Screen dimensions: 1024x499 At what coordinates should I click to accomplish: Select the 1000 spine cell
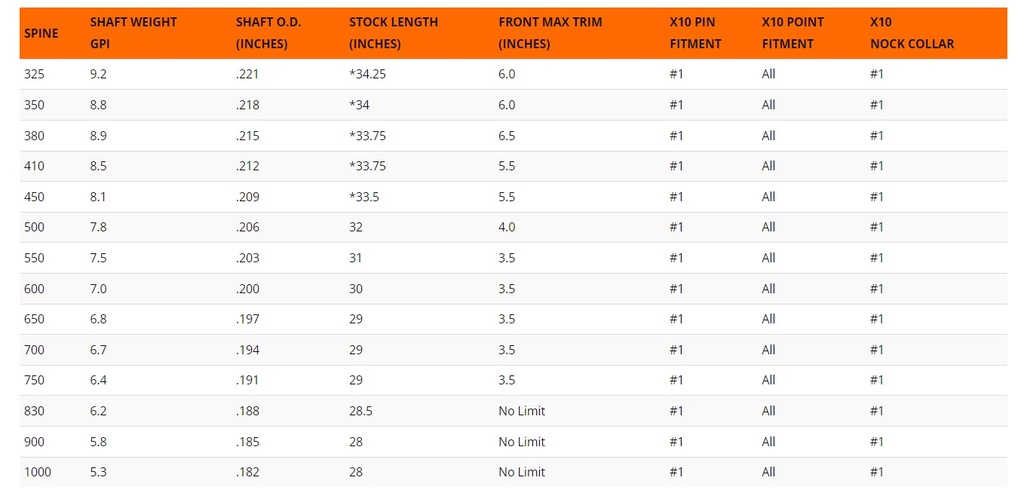[36, 472]
